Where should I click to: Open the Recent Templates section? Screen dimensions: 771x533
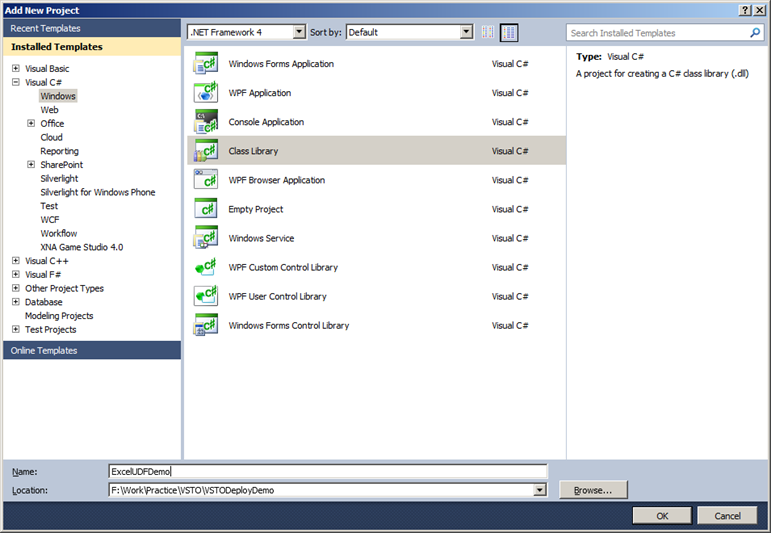pyautogui.click(x=92, y=29)
